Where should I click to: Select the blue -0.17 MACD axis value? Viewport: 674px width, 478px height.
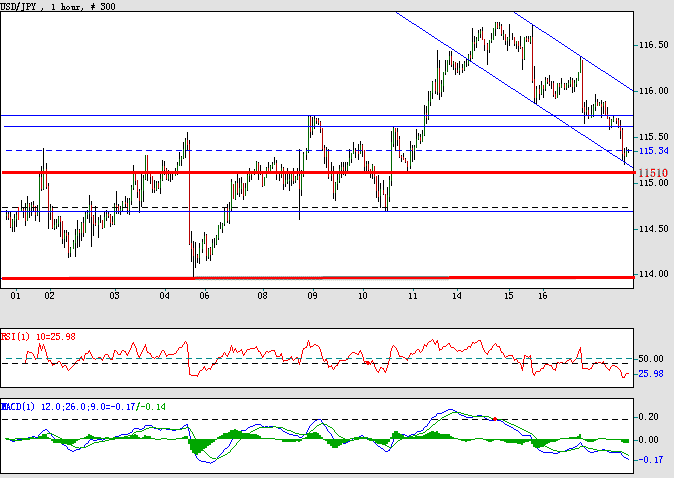click(650, 460)
